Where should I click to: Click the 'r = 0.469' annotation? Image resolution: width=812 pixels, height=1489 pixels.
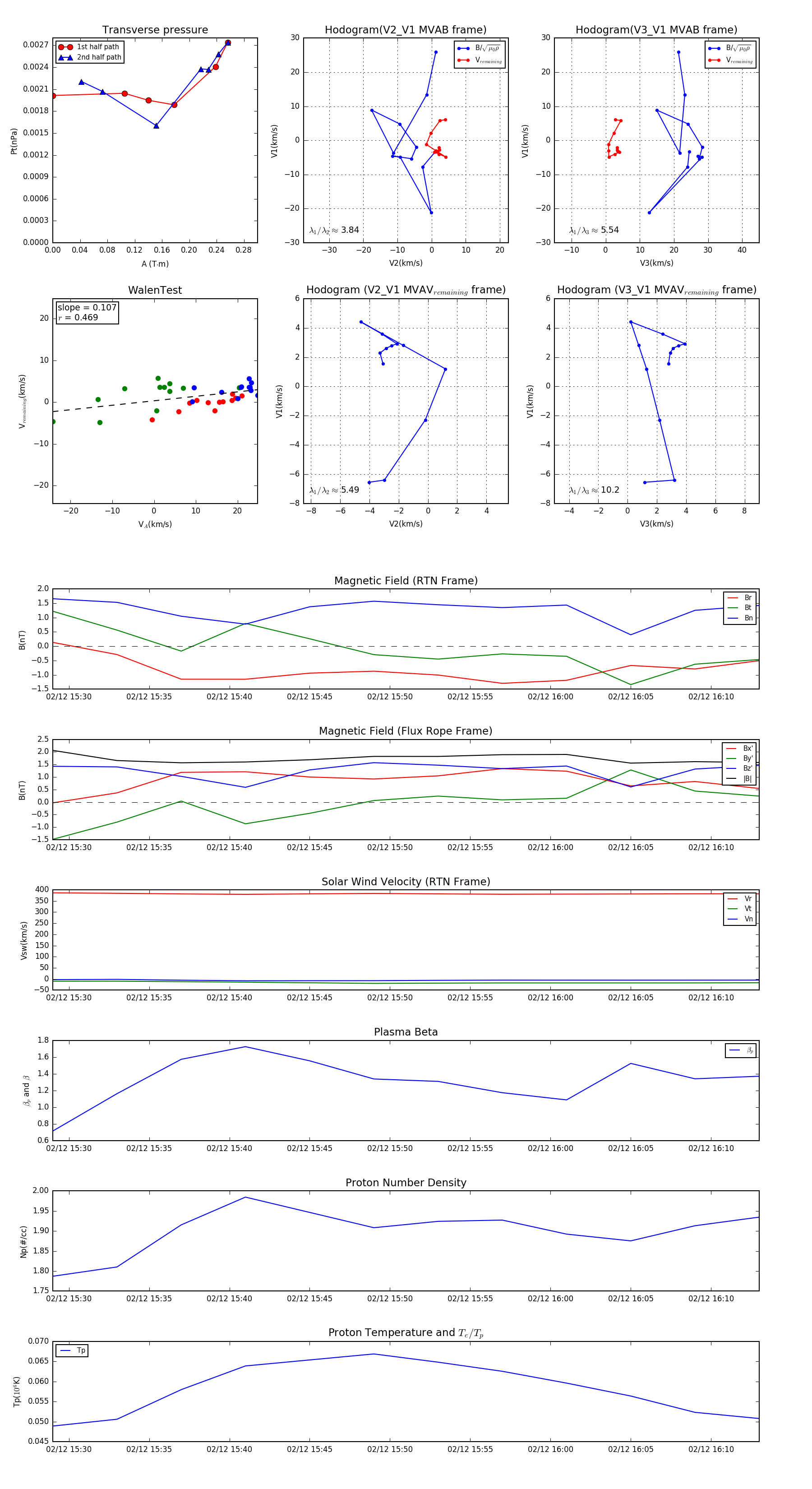click(78, 317)
